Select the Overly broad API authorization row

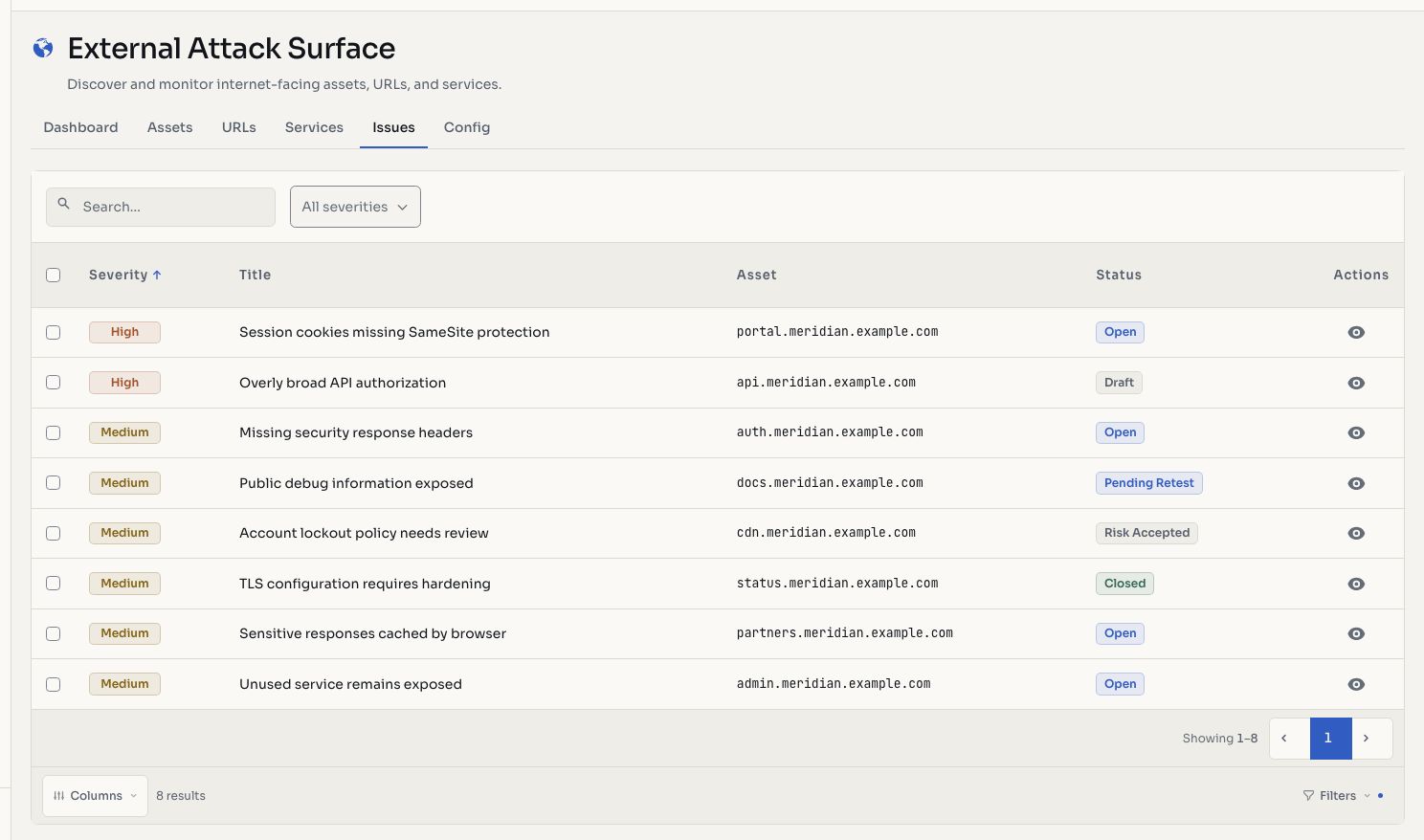[54, 383]
